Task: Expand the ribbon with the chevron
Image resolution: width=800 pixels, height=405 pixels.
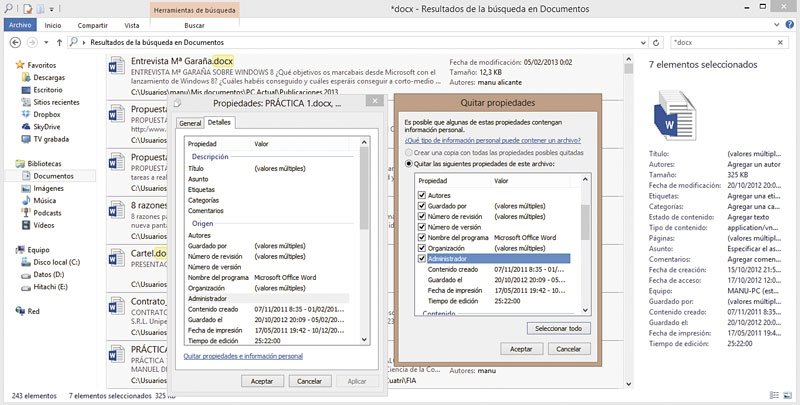Action: (778, 24)
